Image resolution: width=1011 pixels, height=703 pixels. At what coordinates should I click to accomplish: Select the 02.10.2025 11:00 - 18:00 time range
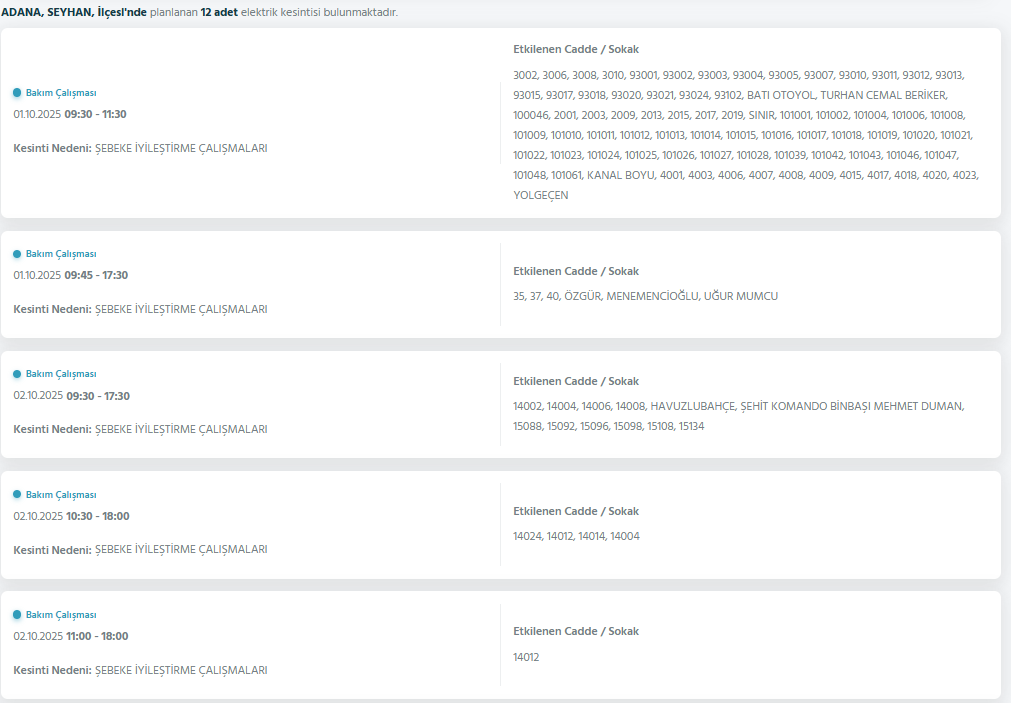pos(70,636)
